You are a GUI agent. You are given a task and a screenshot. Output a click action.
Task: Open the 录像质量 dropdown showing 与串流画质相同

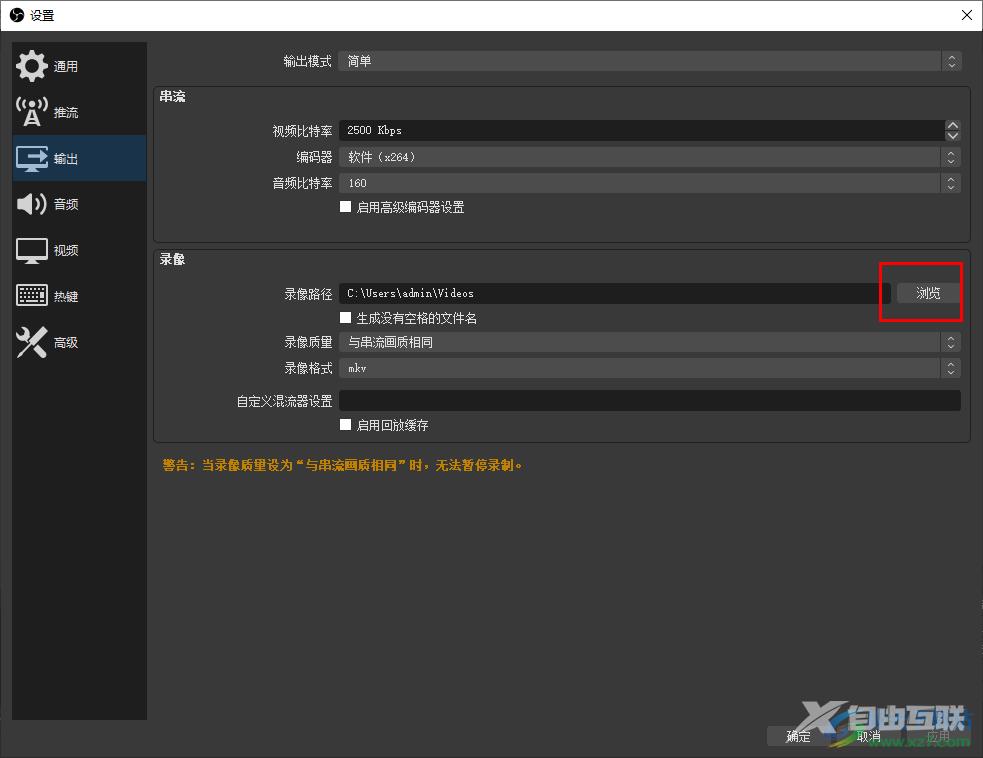point(649,342)
